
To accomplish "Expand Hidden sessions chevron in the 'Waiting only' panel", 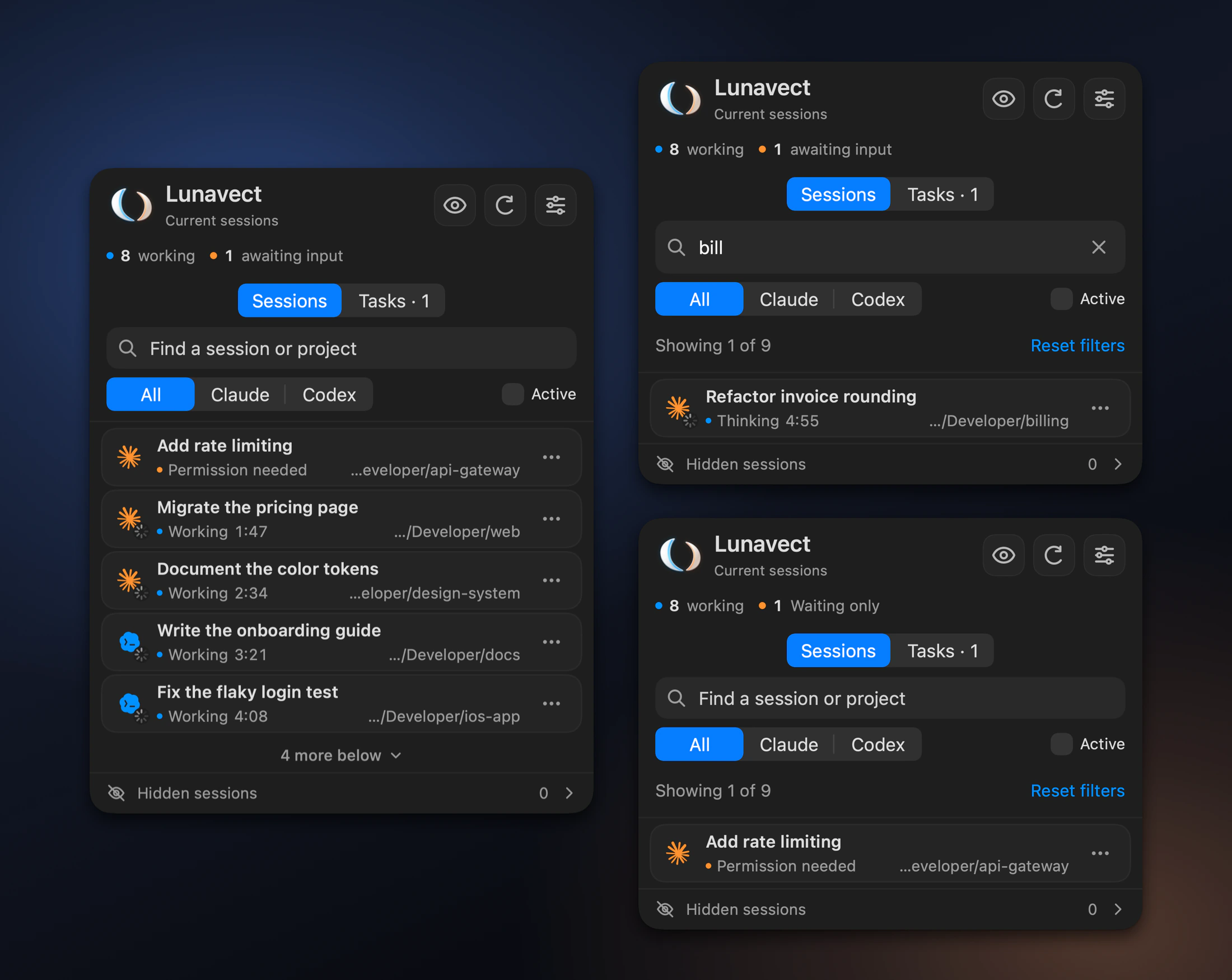I will coord(1118,909).
